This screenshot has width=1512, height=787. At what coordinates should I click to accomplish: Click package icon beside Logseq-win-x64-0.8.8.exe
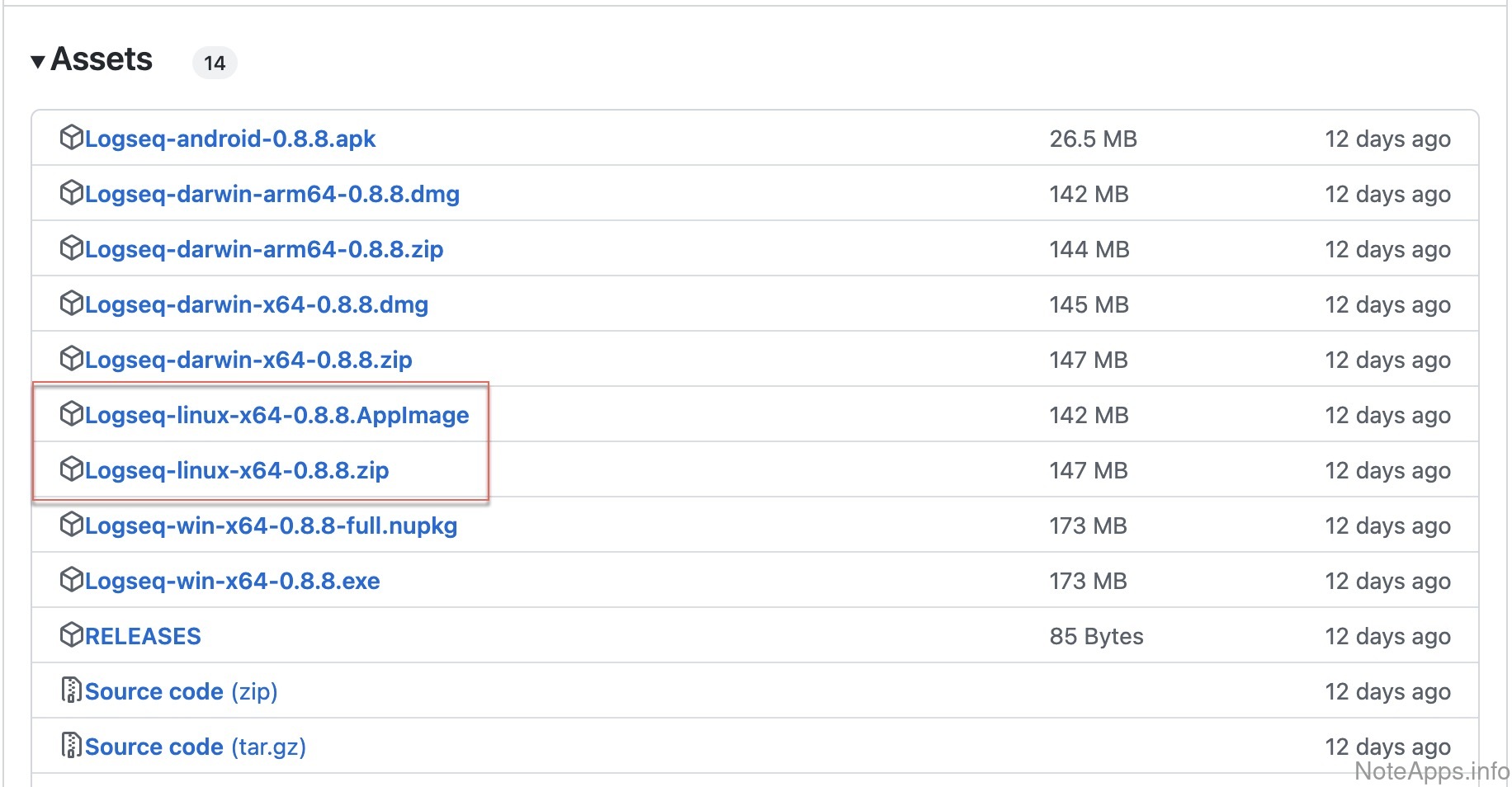[x=72, y=579]
